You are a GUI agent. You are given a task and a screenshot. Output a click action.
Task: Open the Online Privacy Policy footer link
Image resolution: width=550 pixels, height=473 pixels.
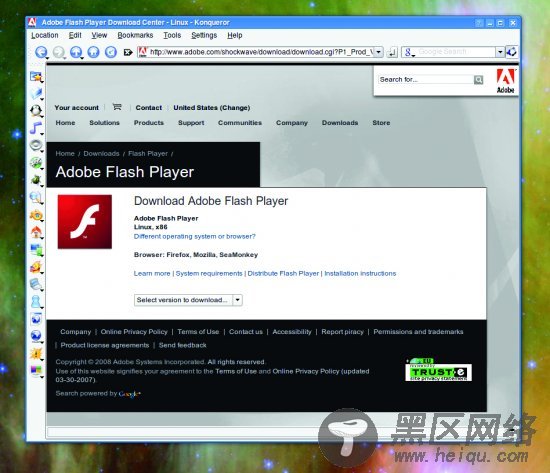134,332
